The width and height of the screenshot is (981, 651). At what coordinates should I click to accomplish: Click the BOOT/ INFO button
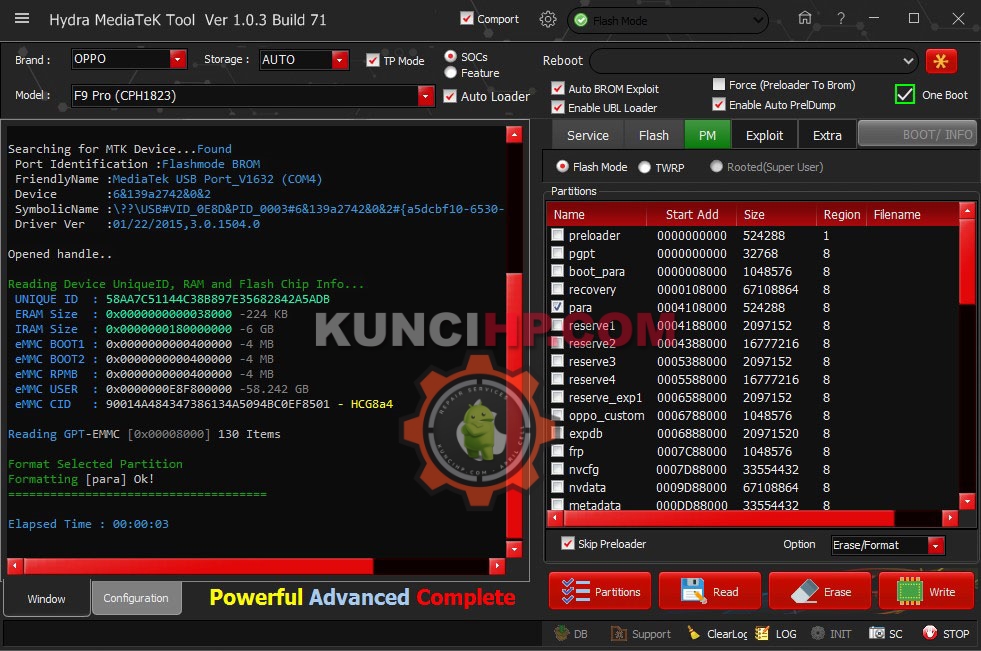point(917,134)
